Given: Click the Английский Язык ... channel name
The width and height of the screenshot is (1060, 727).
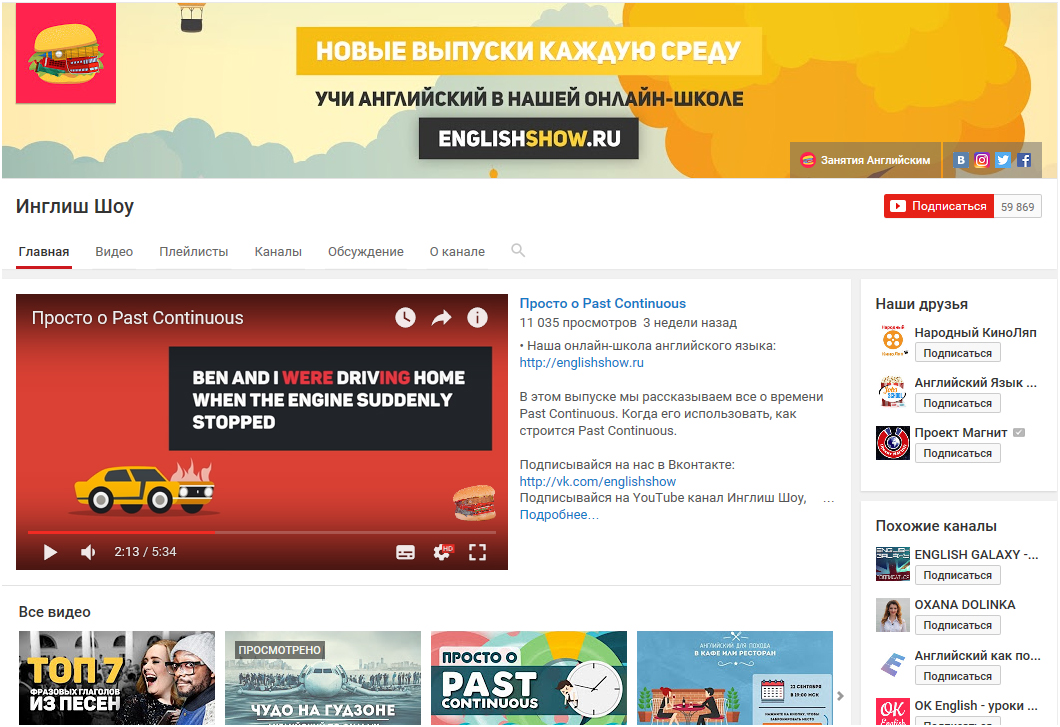Looking at the screenshot, I should tap(975, 383).
